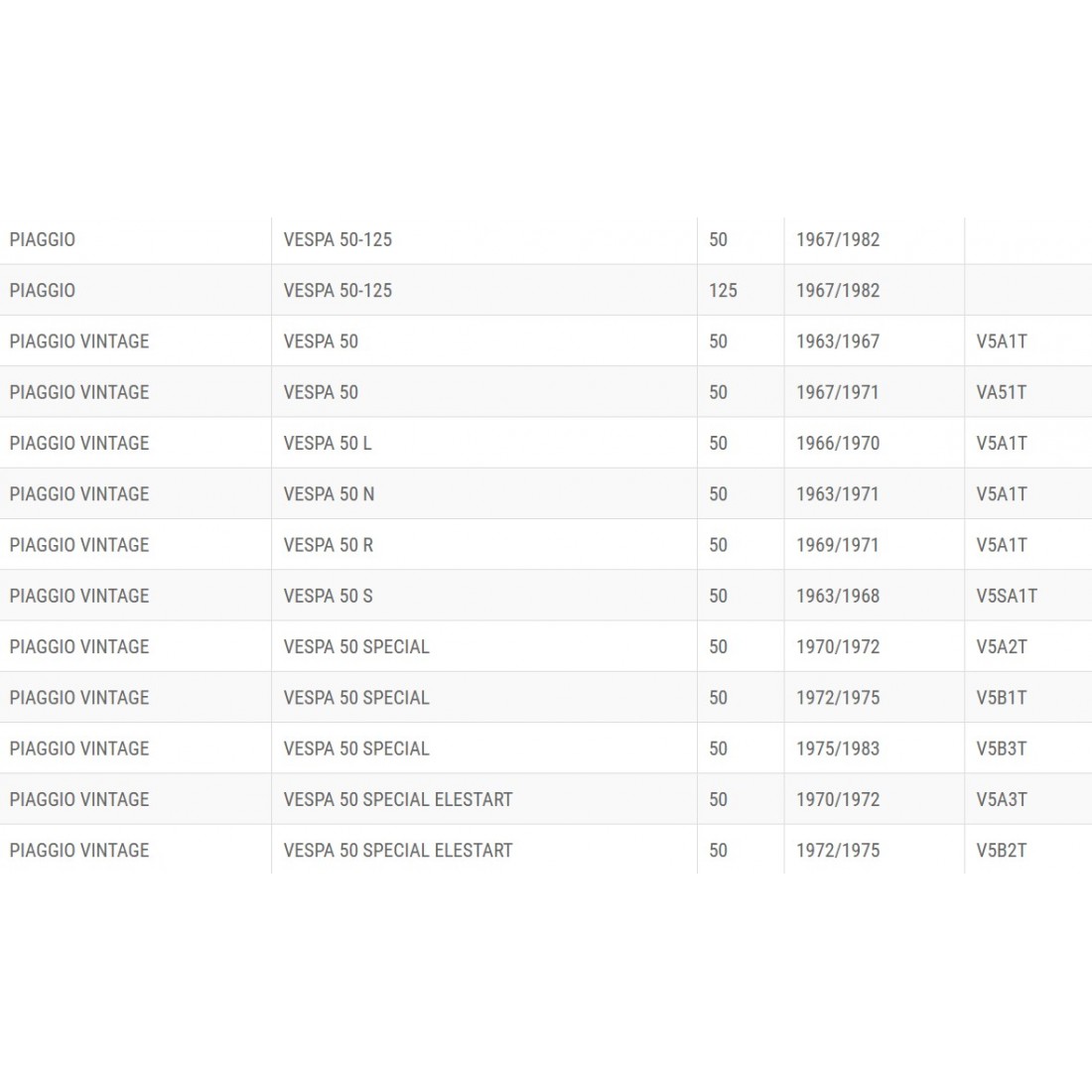Select VESPA 50 SPECIAL in the V5A2T row
Viewport: 1092px width, 1092px height.
click(x=356, y=646)
